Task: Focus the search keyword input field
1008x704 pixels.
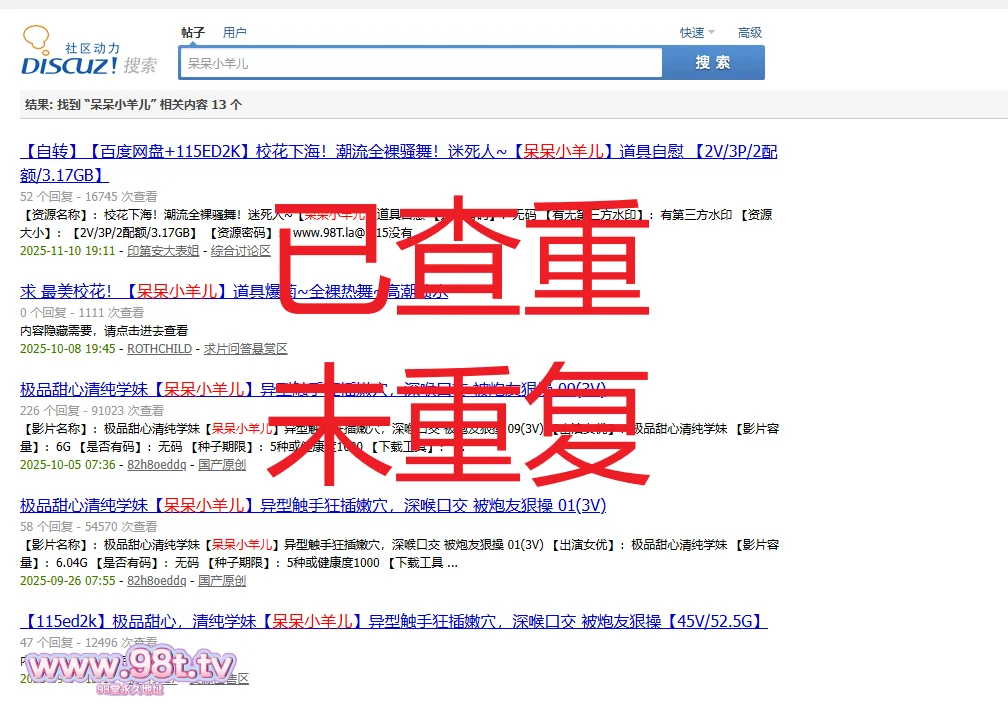Action: 420,63
